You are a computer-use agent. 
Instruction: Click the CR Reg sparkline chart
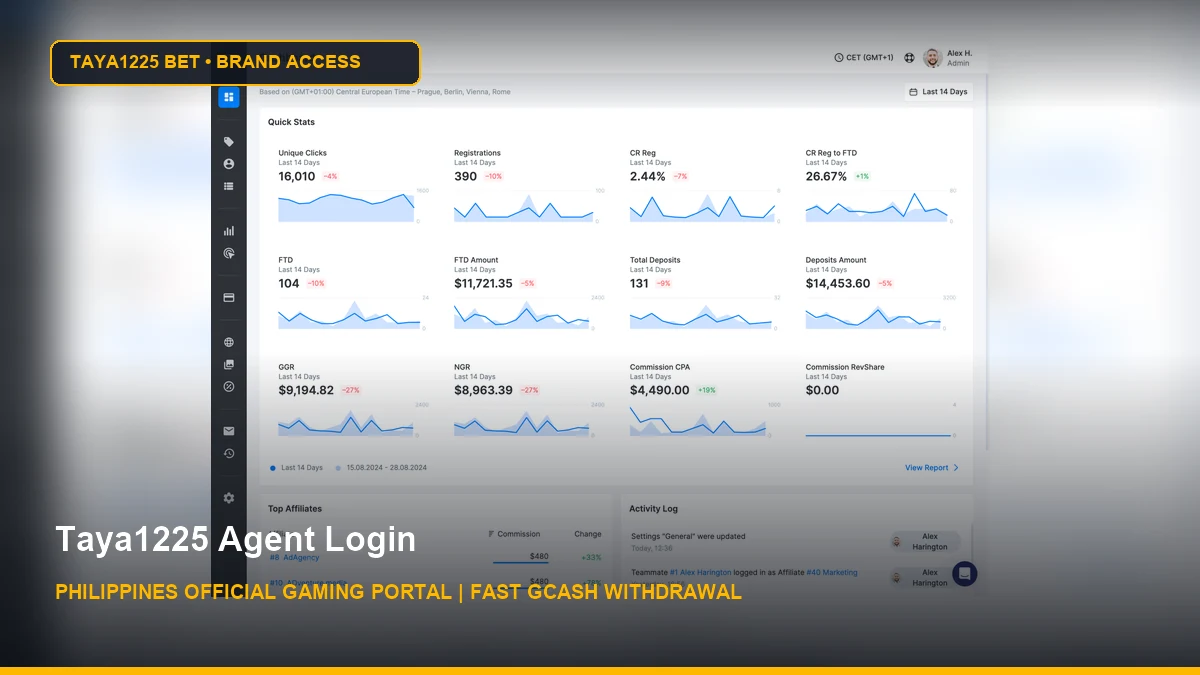click(x=702, y=206)
